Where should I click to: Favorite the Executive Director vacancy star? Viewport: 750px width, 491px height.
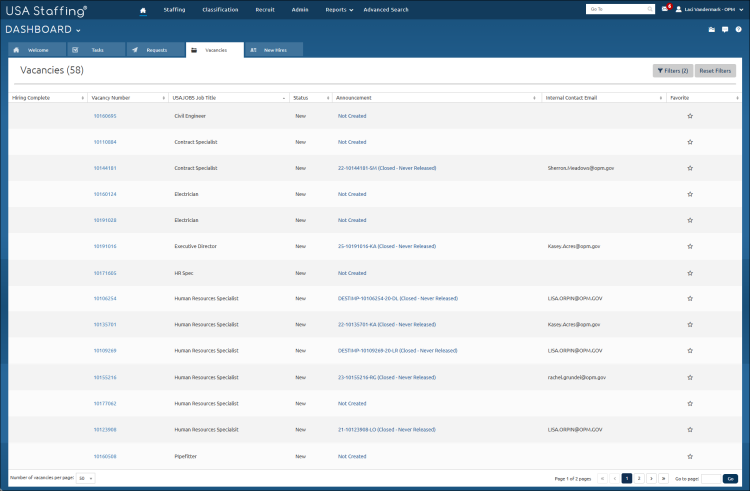point(690,247)
